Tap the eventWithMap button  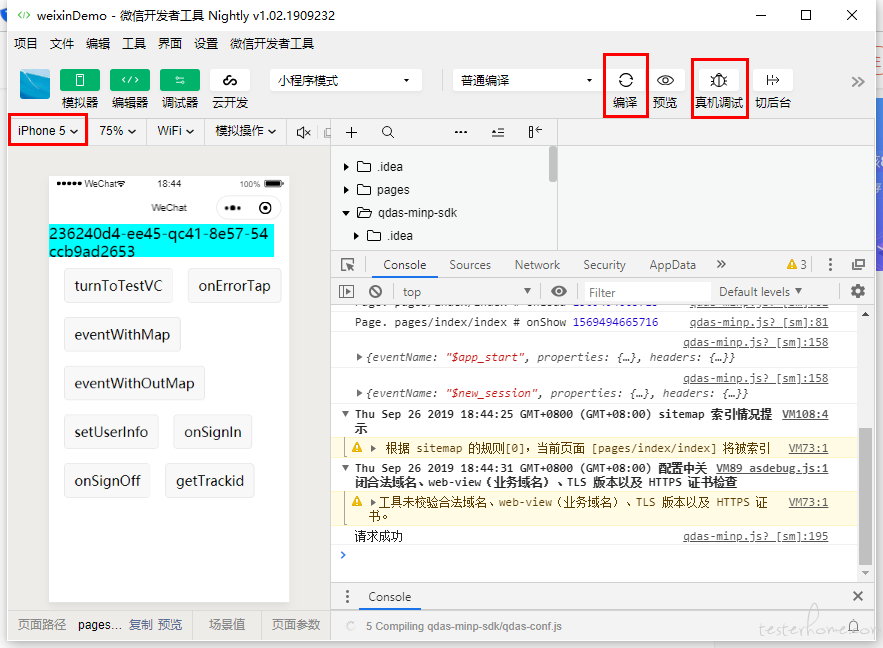pyautogui.click(x=122, y=335)
